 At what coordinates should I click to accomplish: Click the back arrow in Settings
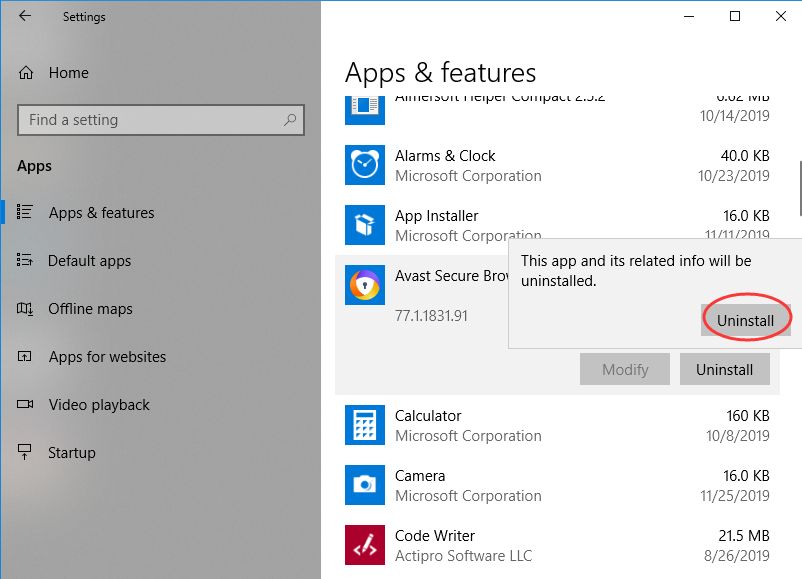(x=25, y=16)
